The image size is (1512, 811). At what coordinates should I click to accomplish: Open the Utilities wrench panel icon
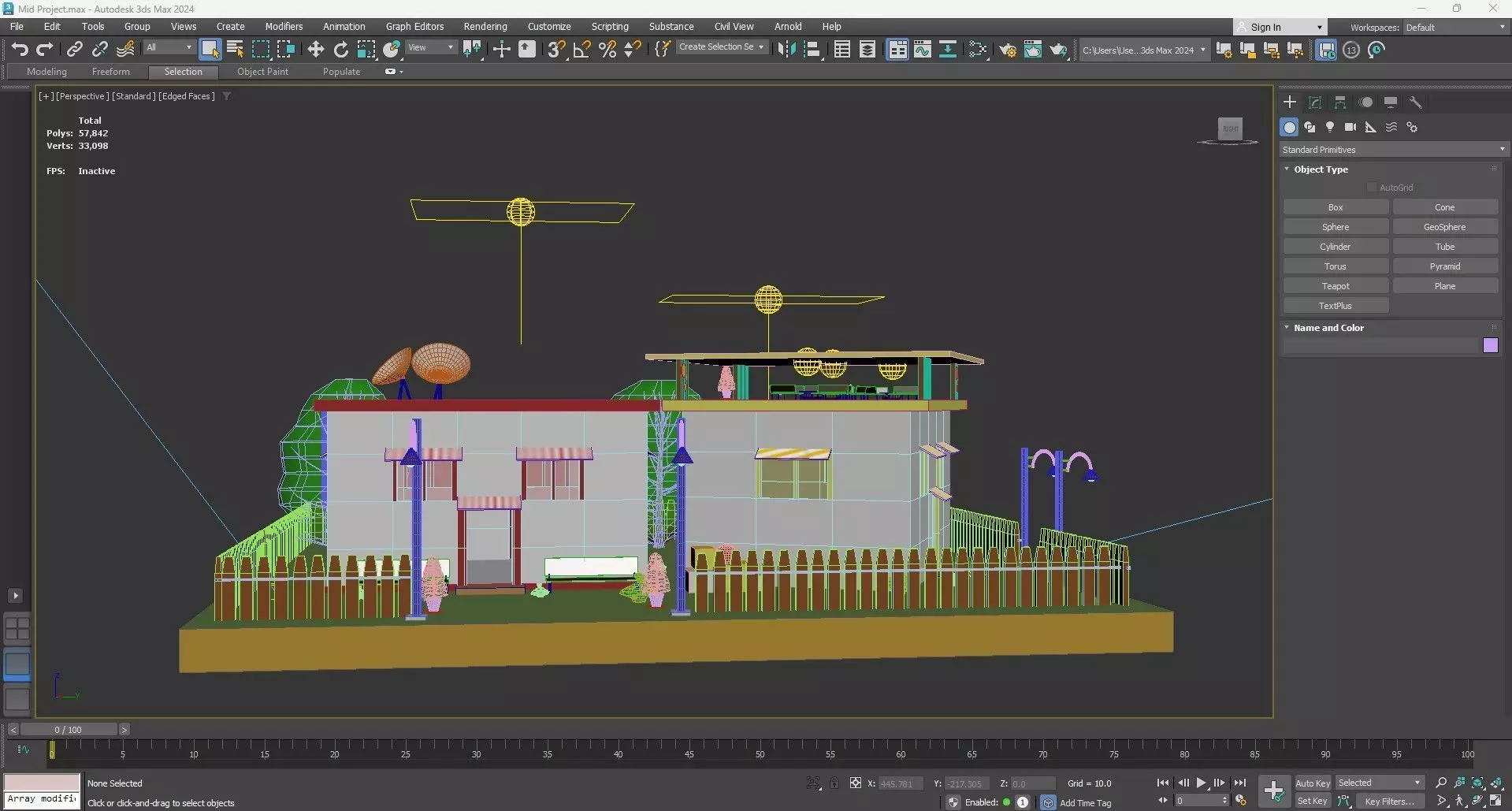coord(1416,102)
